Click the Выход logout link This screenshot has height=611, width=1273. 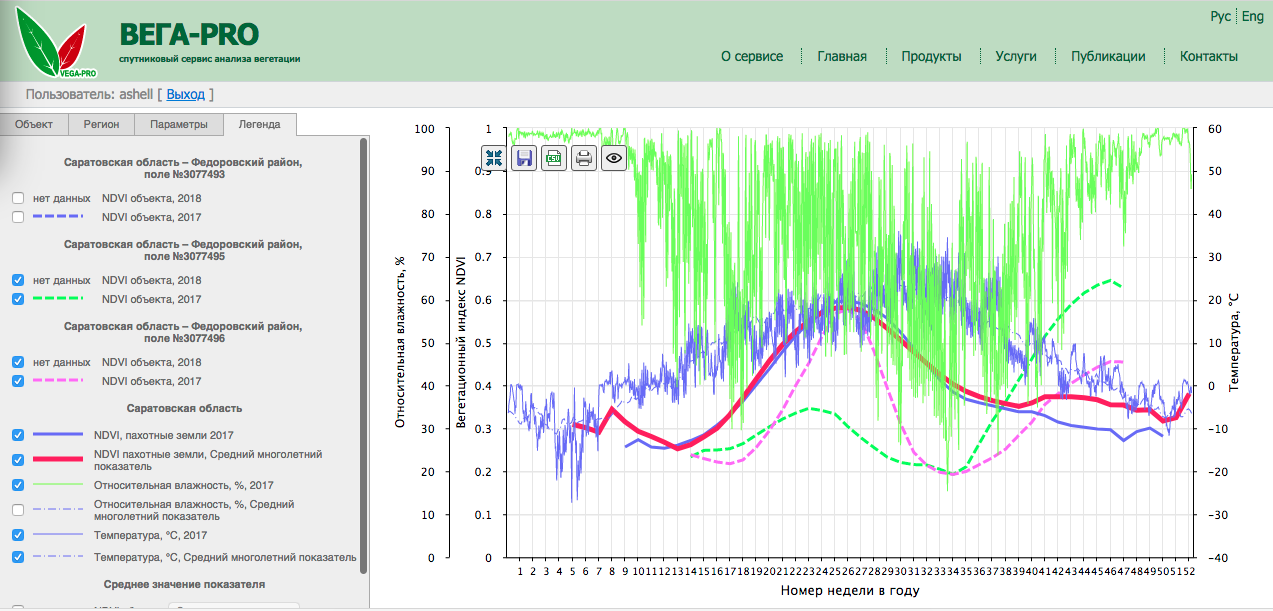click(x=185, y=95)
